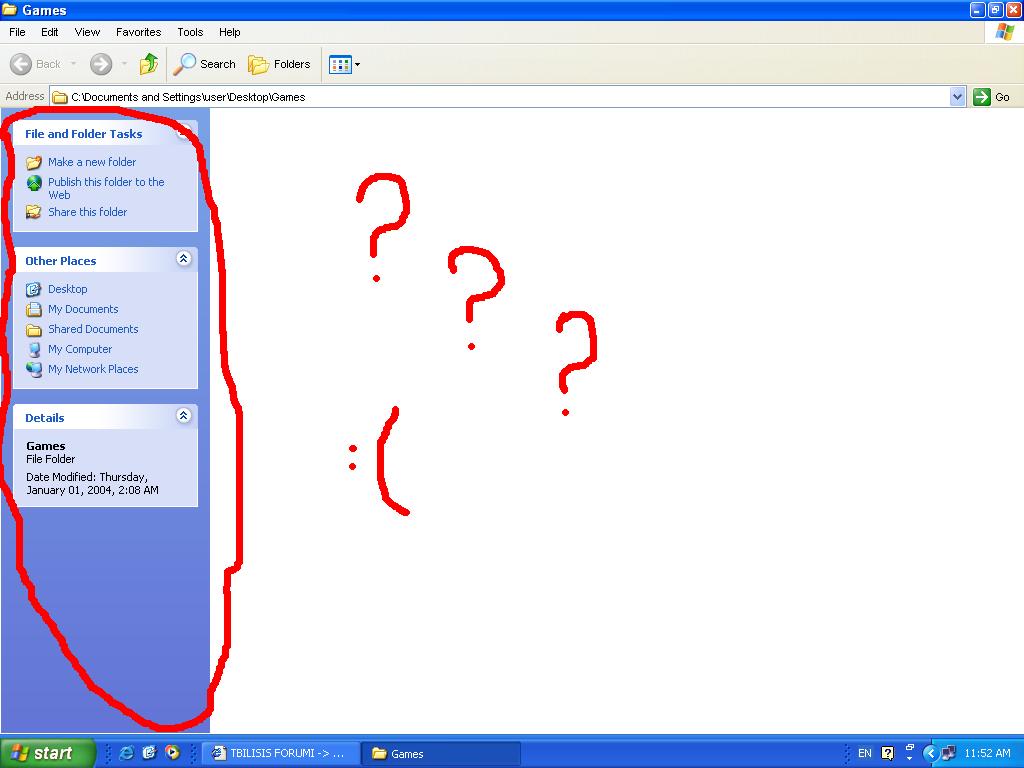Open the Views button menu
The image size is (1024, 768).
[x=344, y=64]
